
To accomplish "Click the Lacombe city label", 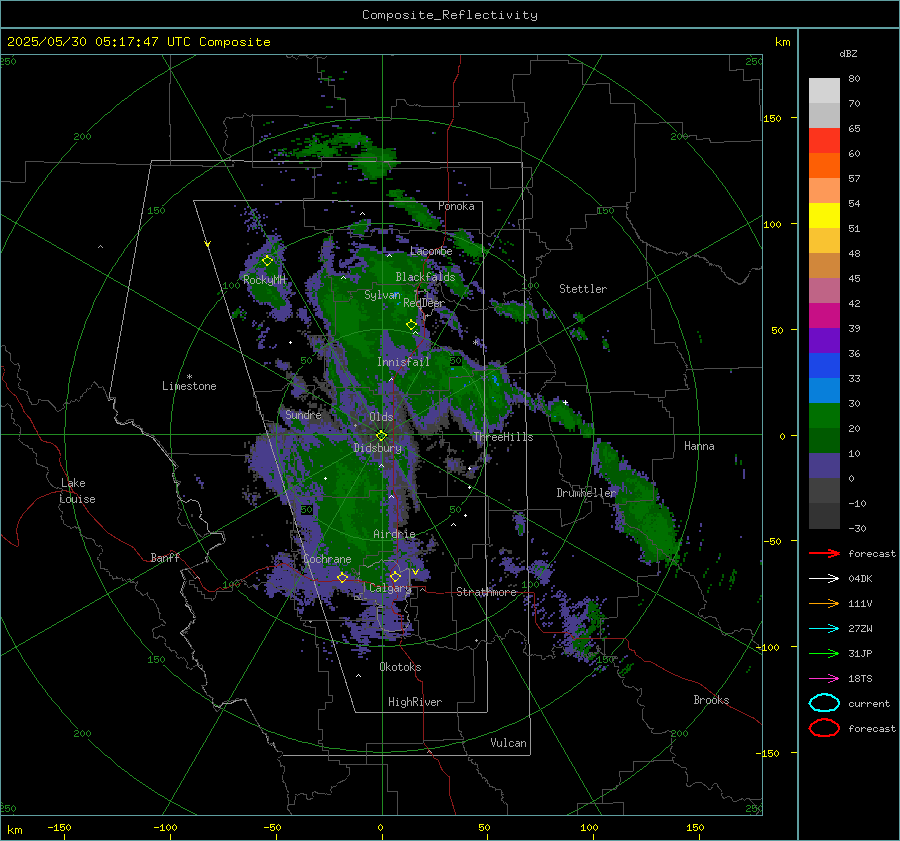I will point(431,251).
